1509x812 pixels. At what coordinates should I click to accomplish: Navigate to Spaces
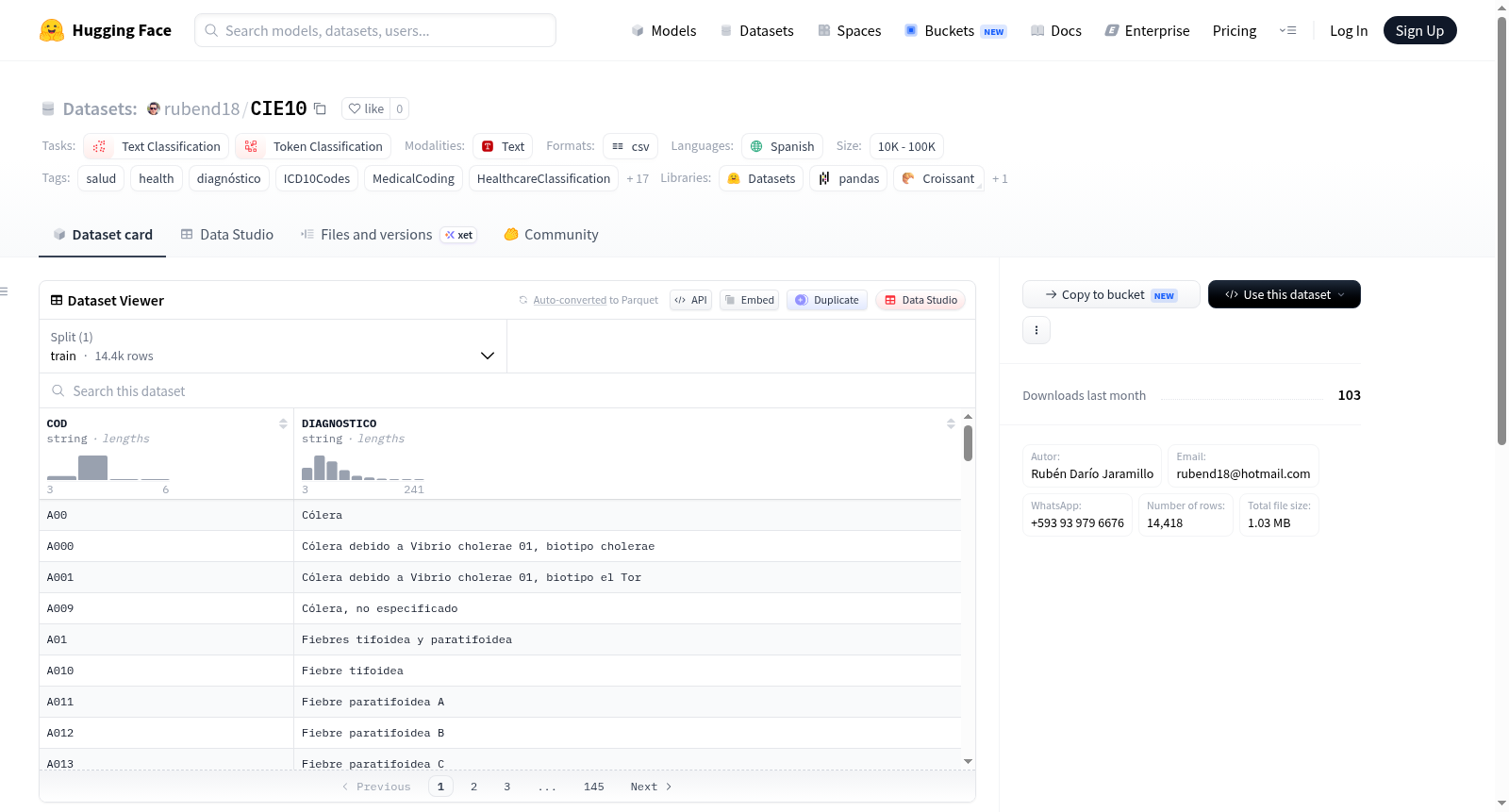click(850, 30)
